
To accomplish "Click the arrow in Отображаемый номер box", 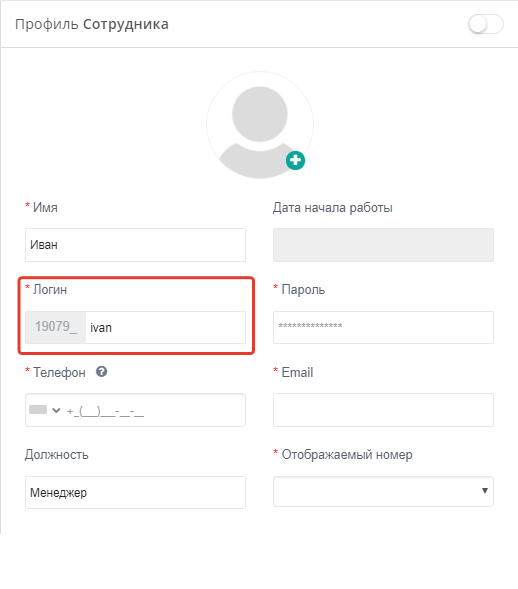I will [x=485, y=491].
